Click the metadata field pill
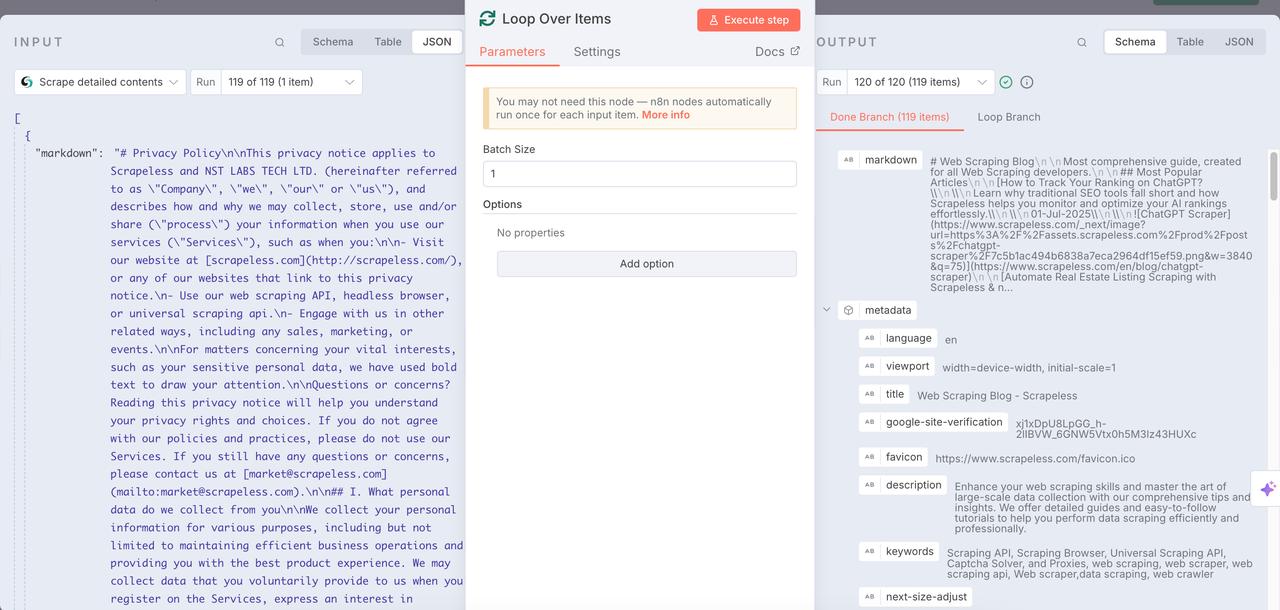Viewport: 1280px width, 610px height. click(877, 310)
